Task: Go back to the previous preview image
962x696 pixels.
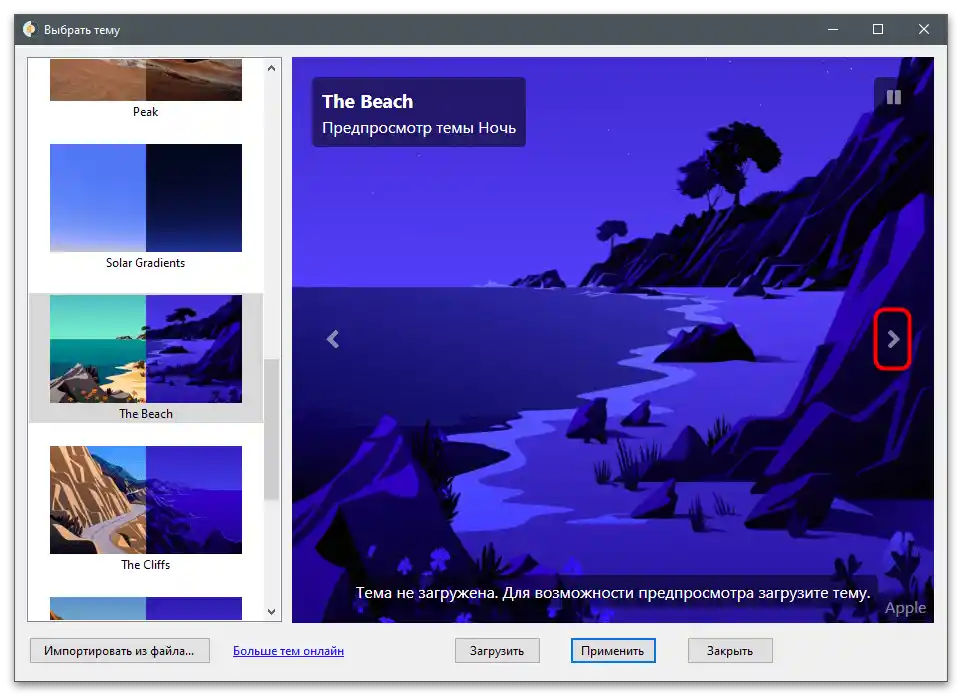Action: tap(333, 339)
